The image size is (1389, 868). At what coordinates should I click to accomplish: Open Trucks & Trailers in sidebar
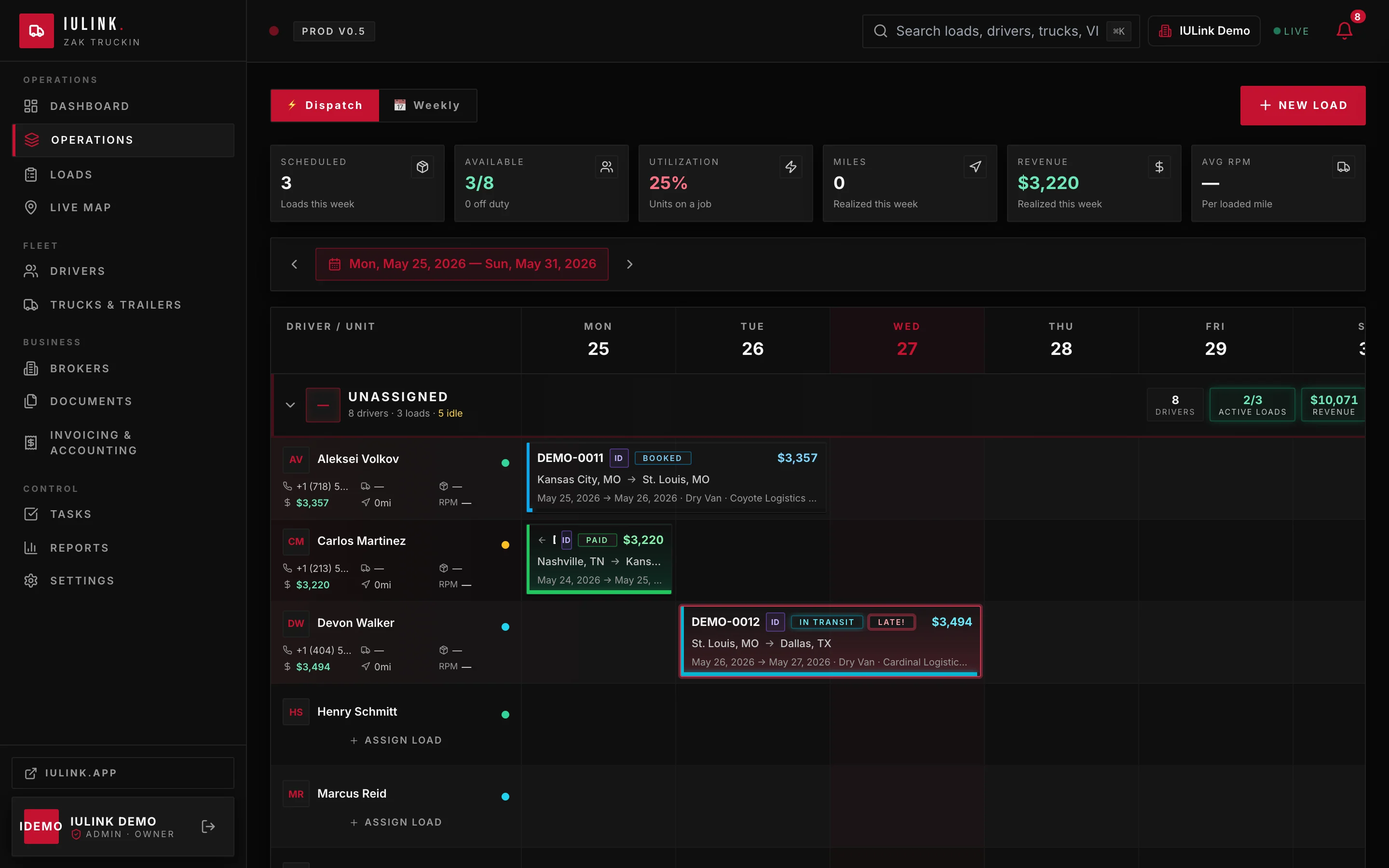[x=123, y=305]
